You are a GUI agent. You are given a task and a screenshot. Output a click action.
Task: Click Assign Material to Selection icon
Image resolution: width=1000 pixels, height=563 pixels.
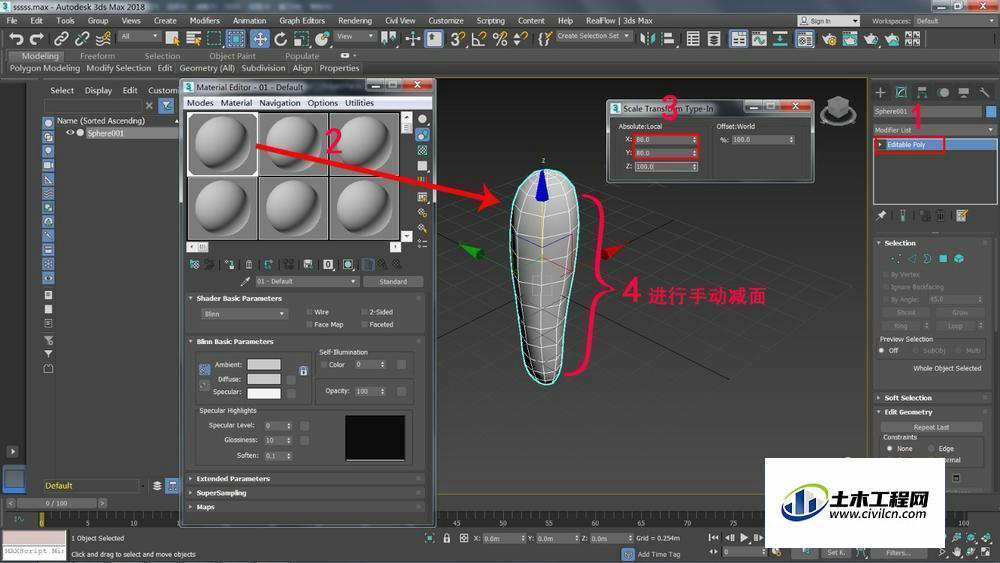[x=229, y=264]
